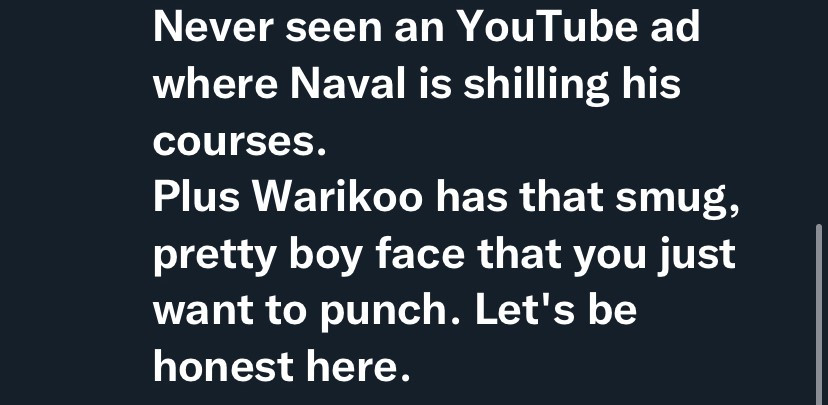
Task: Click the word "pretty" in the tweet
Action: coord(215,257)
